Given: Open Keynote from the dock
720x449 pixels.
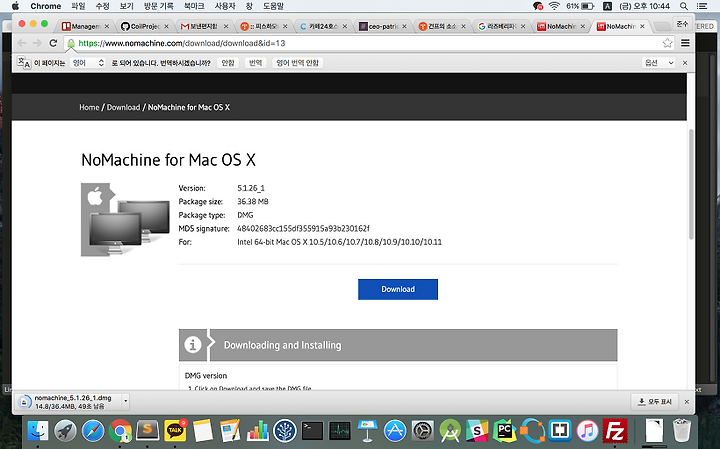Looking at the screenshot, I should click(x=367, y=431).
